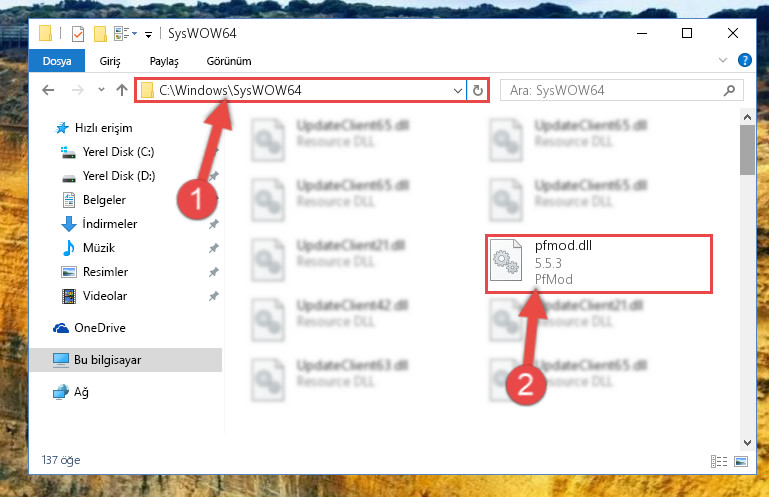This screenshot has width=769, height=497.
Task: Refresh the SysWOW64 folder view
Action: coord(478,90)
